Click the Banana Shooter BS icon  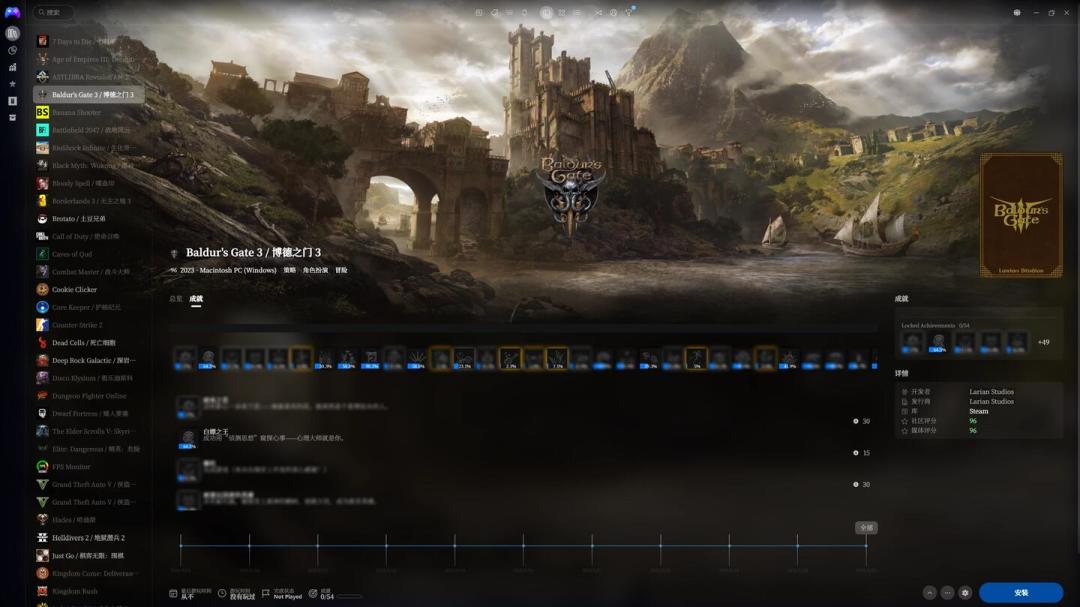[x=42, y=112]
